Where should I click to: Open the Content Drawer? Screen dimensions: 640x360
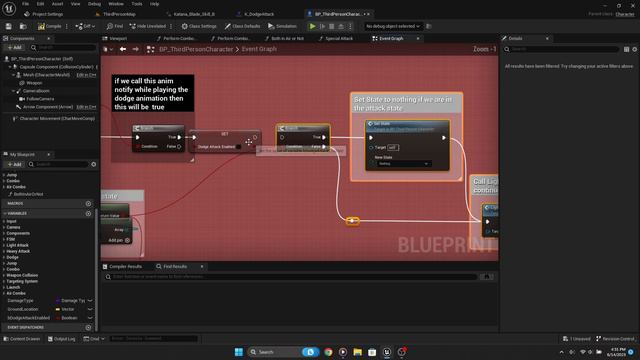tap(22, 339)
